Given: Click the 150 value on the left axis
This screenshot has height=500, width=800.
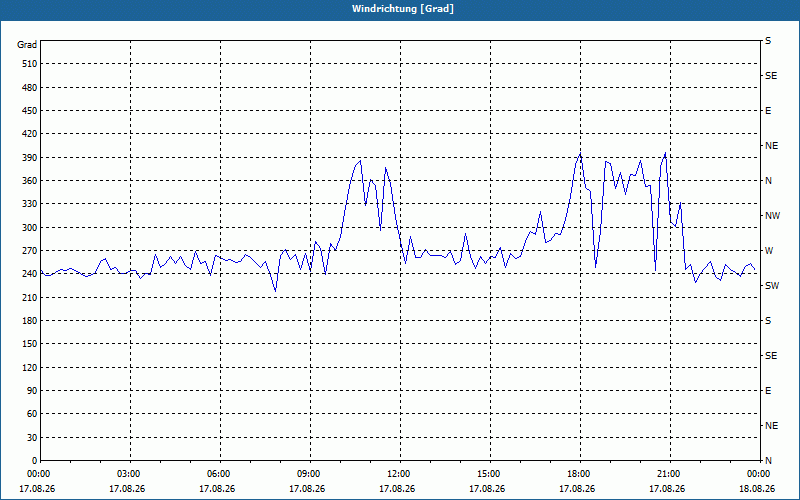Looking at the screenshot, I should 30,344.
